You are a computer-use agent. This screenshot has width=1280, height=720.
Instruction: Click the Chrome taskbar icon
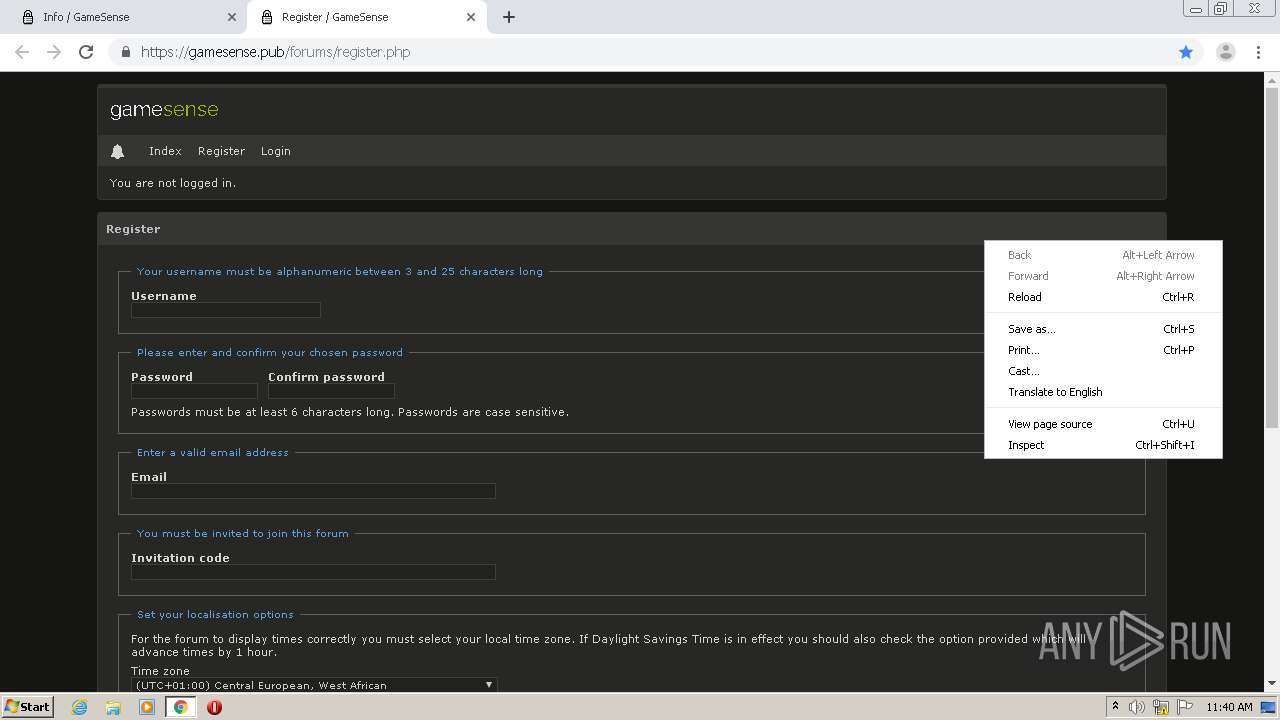click(x=181, y=707)
